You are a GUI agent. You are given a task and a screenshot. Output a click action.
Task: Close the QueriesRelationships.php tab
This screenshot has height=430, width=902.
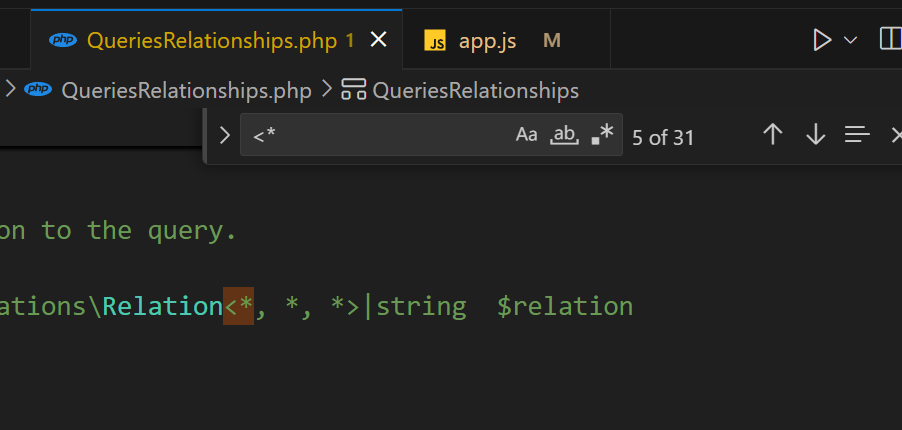click(378, 40)
